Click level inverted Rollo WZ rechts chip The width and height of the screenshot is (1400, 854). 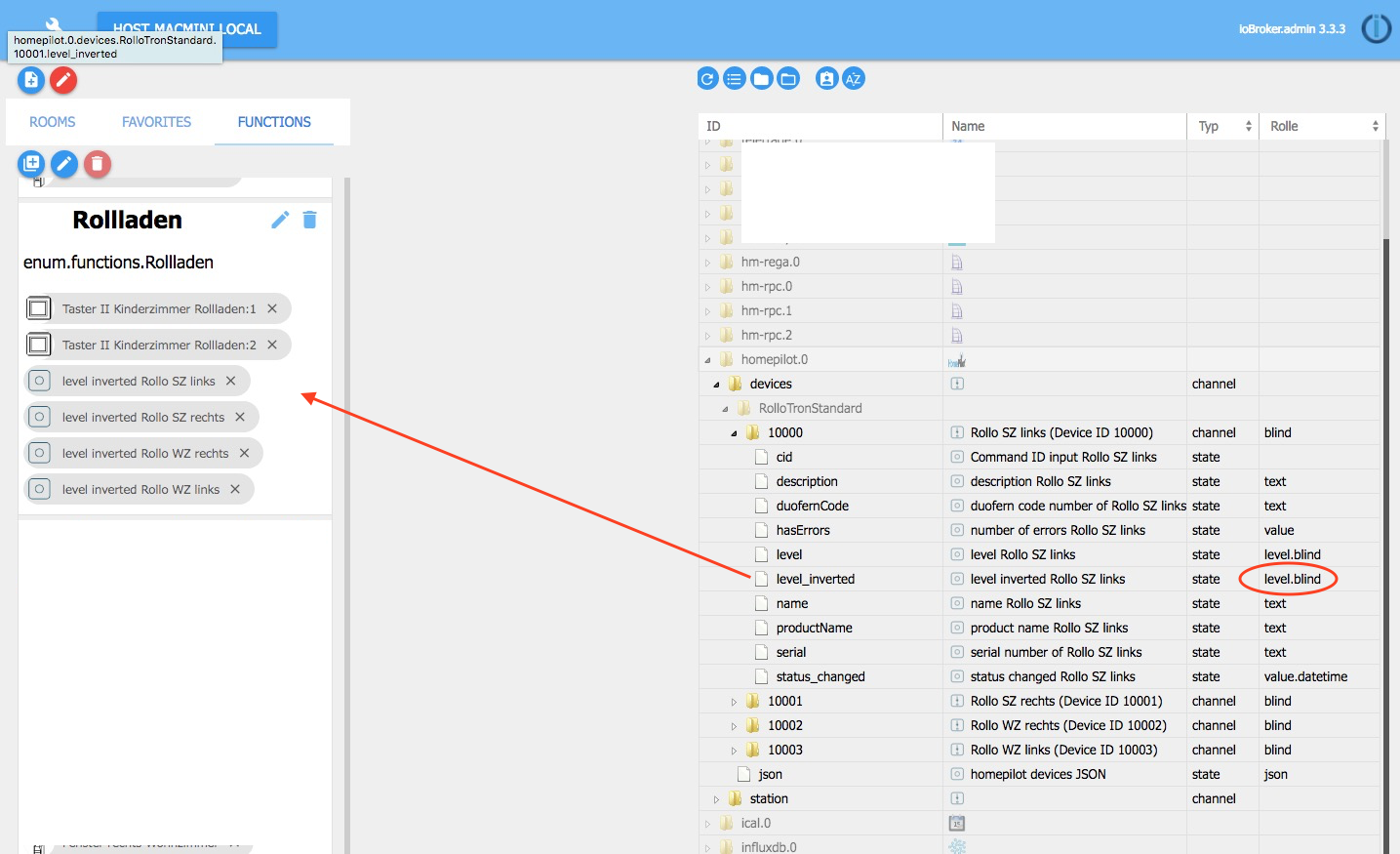pyautogui.click(x=145, y=453)
